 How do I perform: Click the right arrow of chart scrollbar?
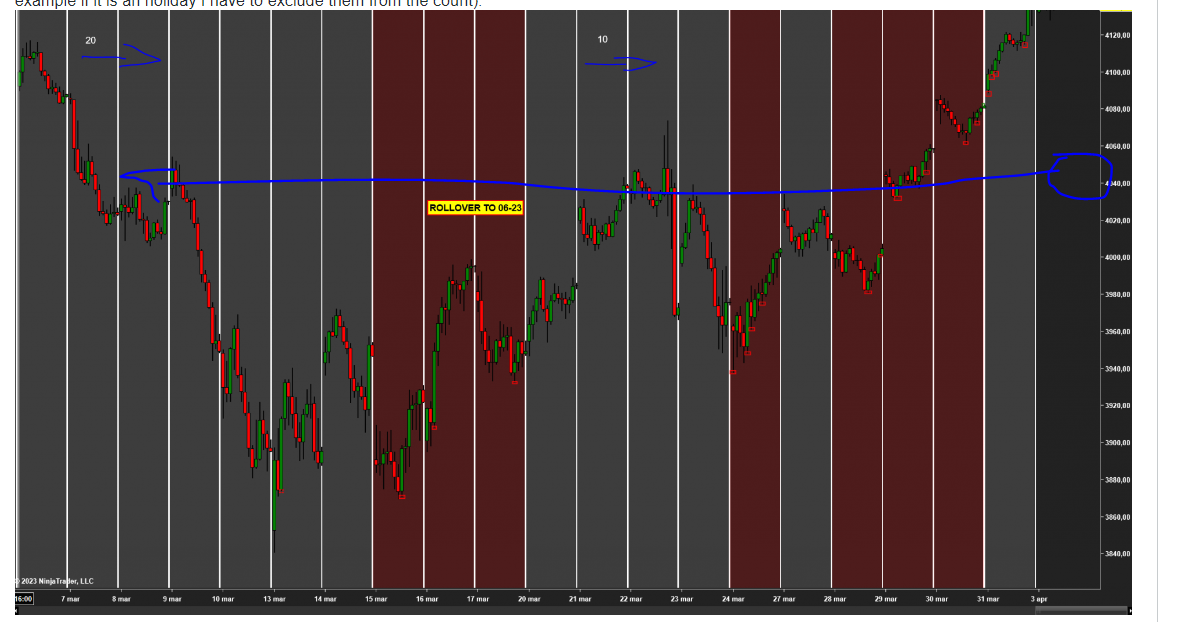(x=1130, y=611)
